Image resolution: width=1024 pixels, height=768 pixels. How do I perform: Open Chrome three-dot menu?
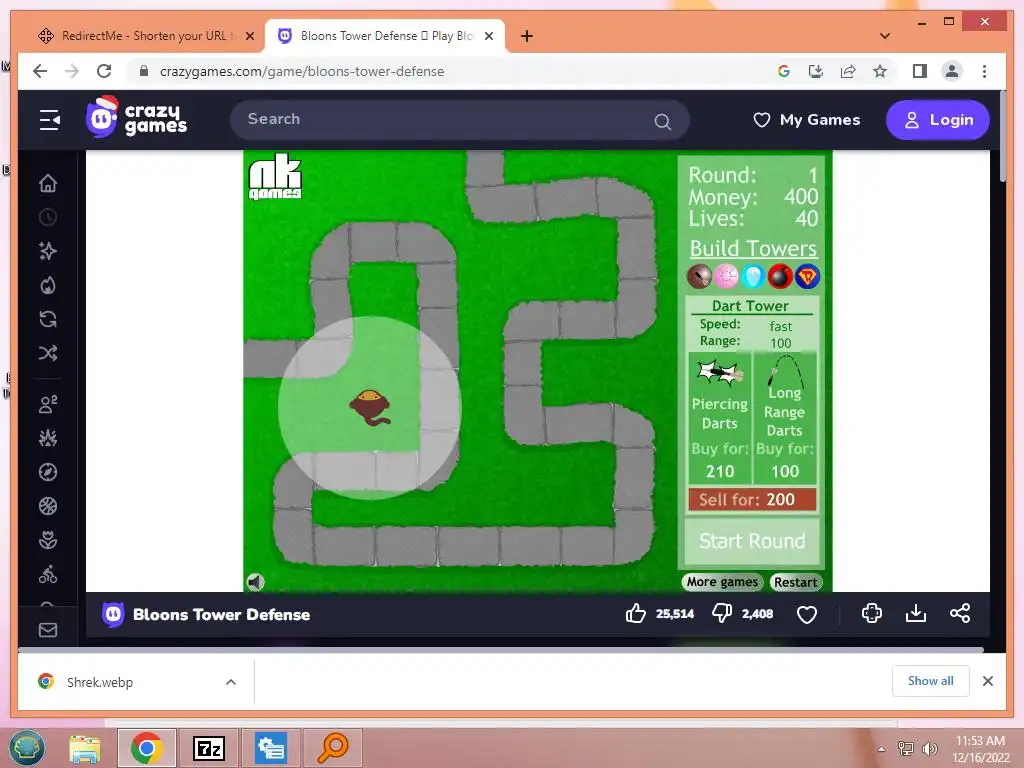pos(984,71)
